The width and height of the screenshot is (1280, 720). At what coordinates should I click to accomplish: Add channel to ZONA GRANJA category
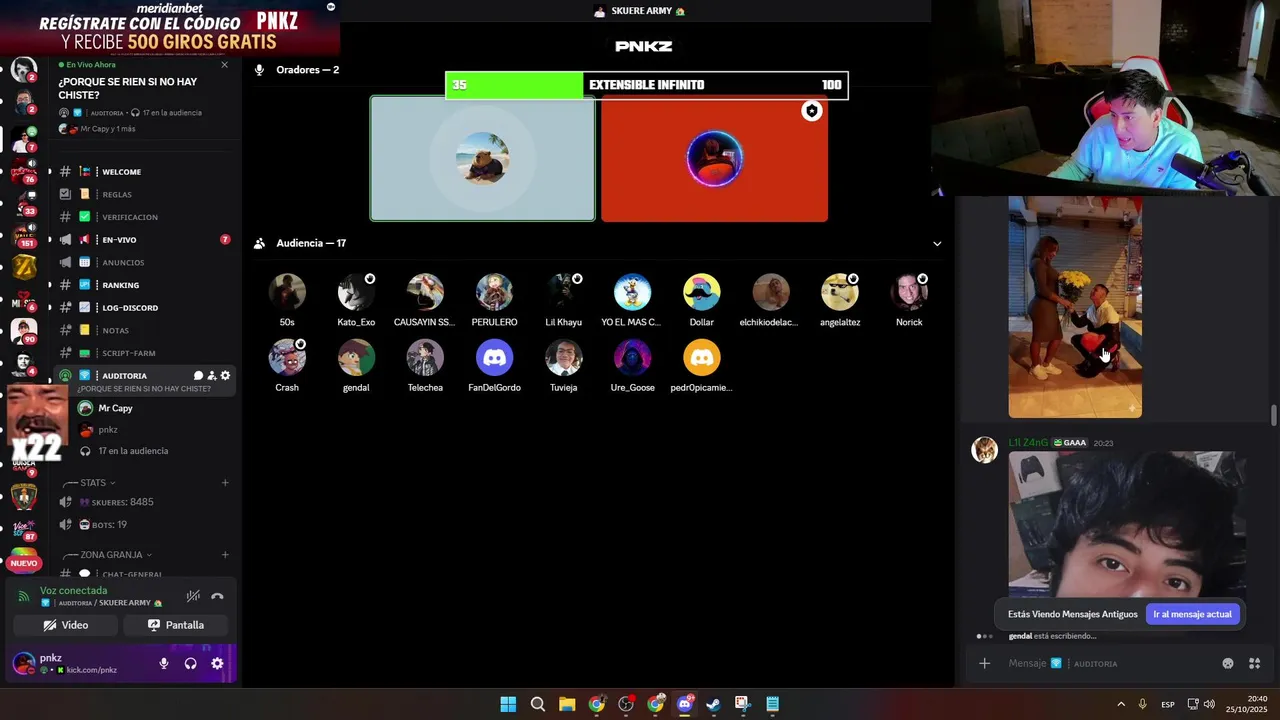pyautogui.click(x=225, y=555)
